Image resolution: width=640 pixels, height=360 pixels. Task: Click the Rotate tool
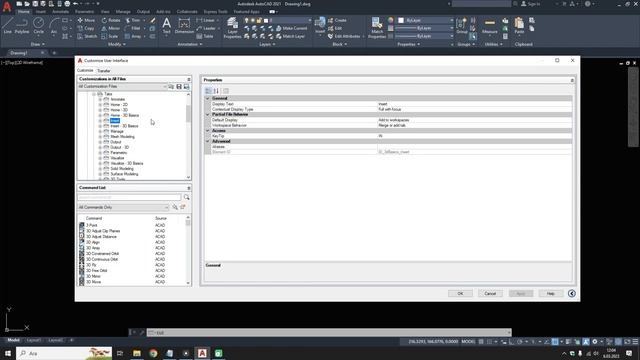[111, 20]
